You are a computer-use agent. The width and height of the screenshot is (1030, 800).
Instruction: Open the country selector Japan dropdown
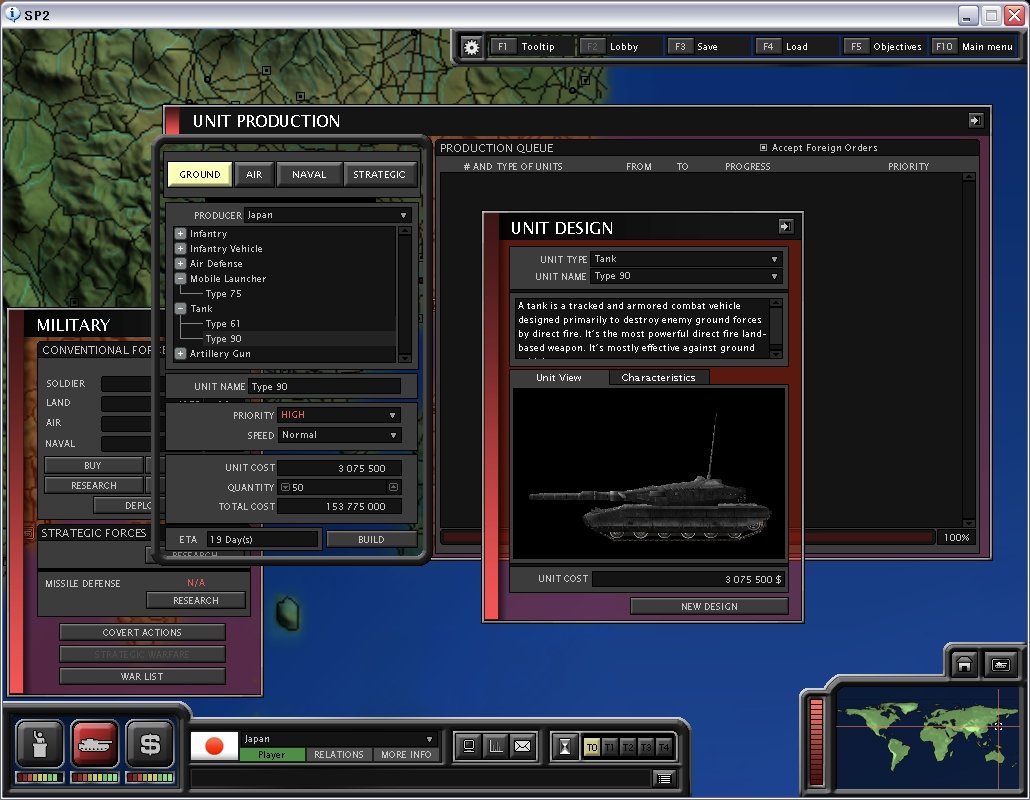click(339, 739)
